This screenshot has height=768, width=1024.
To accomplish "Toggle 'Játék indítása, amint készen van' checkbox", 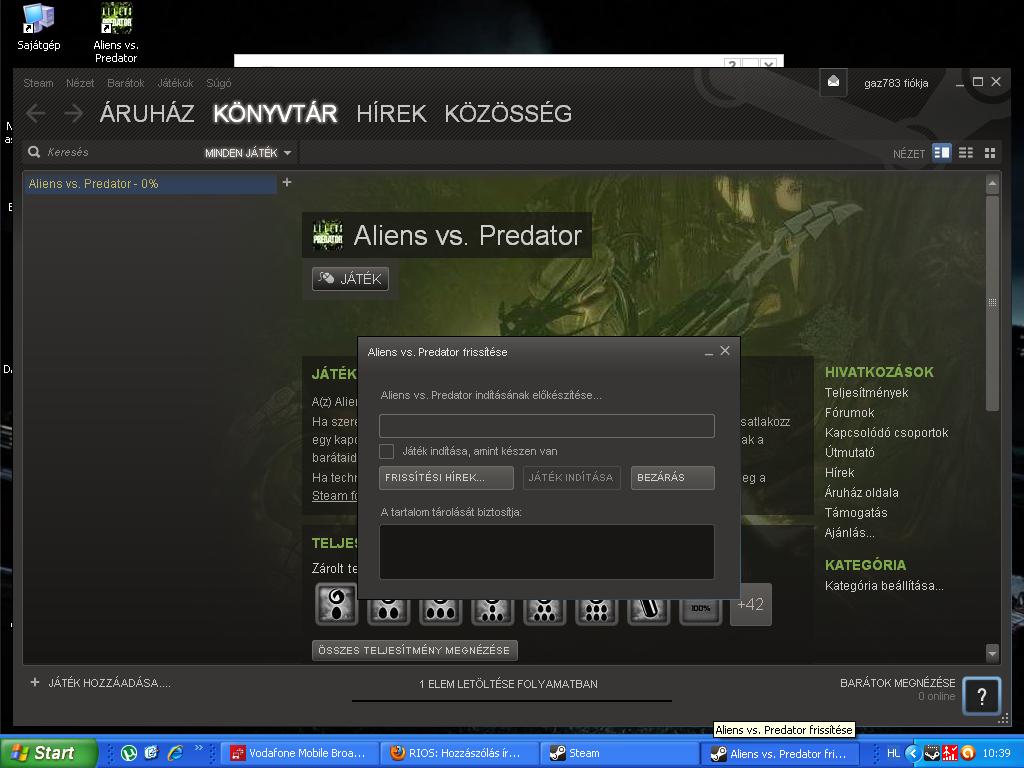I will (387, 451).
